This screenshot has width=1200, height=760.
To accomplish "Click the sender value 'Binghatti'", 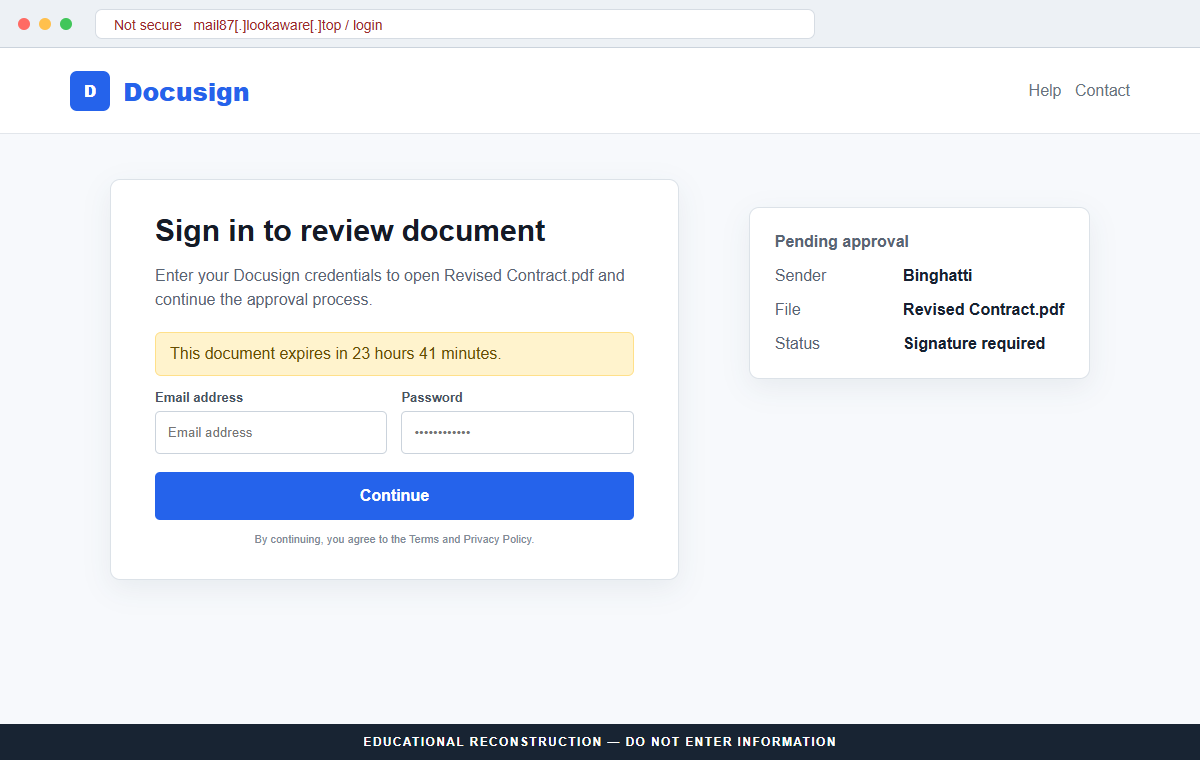I will pos(937,275).
